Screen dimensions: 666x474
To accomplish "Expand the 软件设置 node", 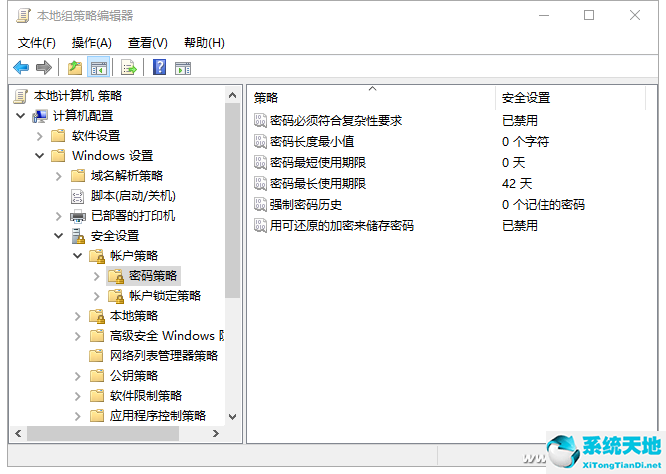I will click(40, 136).
